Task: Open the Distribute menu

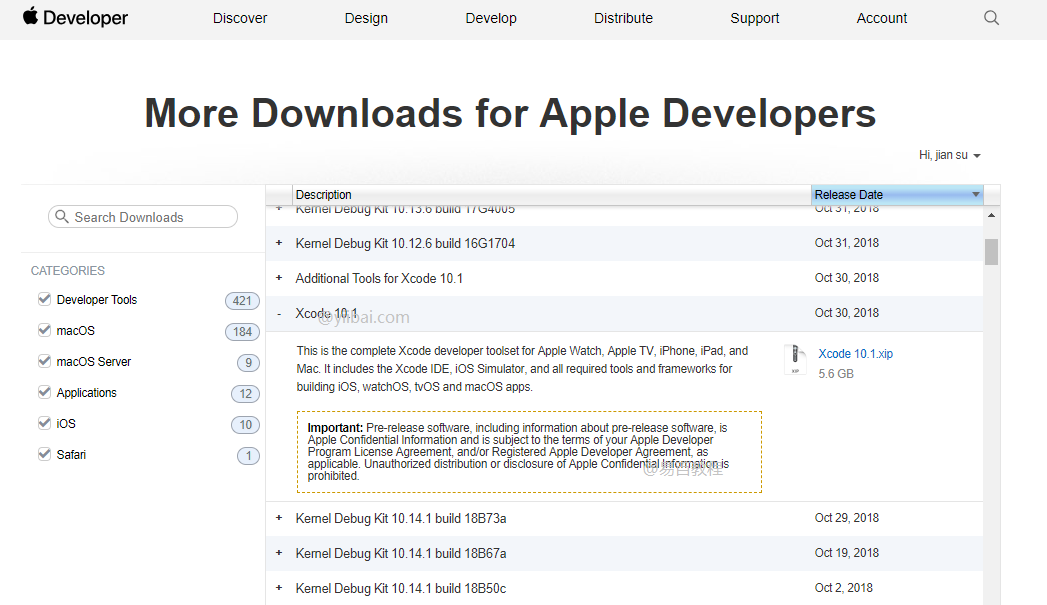Action: pyautogui.click(x=624, y=18)
